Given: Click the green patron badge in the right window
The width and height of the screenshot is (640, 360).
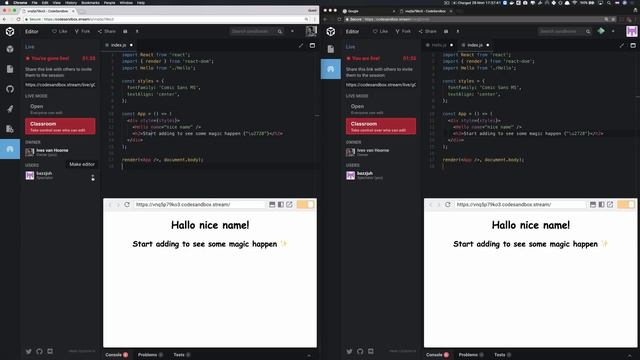Looking at the screenshot, I should pyautogui.click(x=601, y=31).
